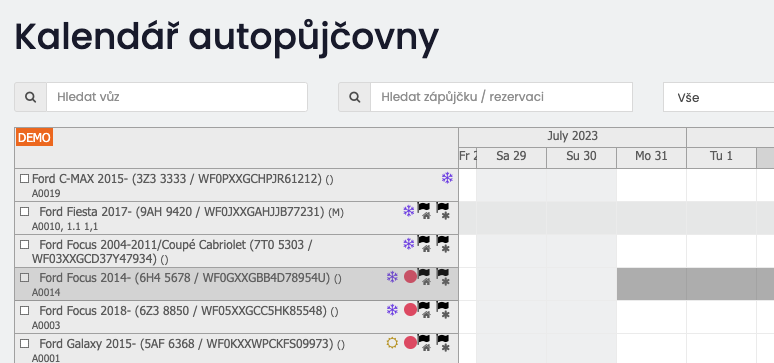This screenshot has width=774, height=363.
Task: Tick the Ford C-MAX 2015- checkbox
Action: click(x=24, y=178)
